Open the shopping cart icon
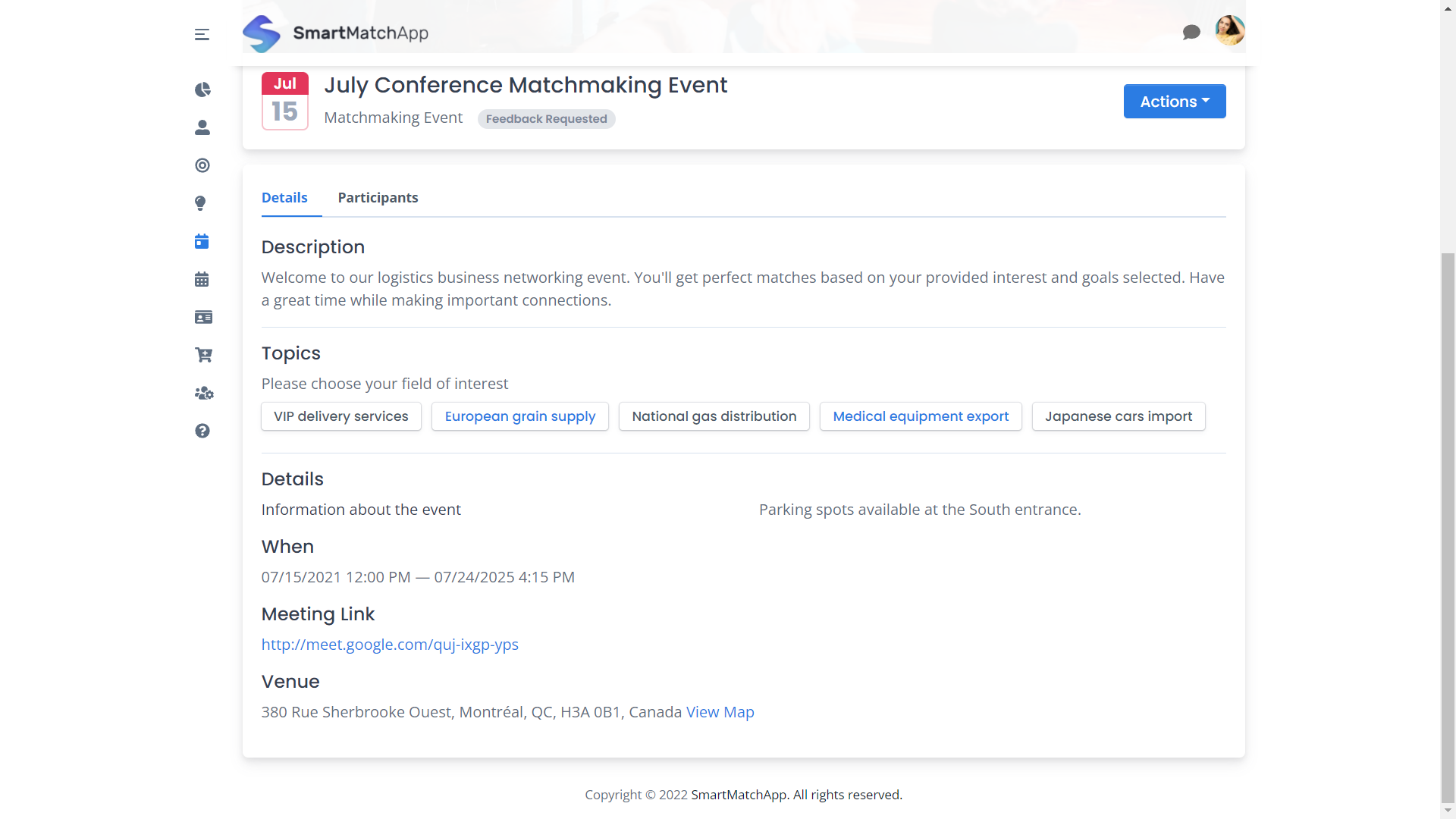The height and width of the screenshot is (819, 1456). (x=203, y=355)
